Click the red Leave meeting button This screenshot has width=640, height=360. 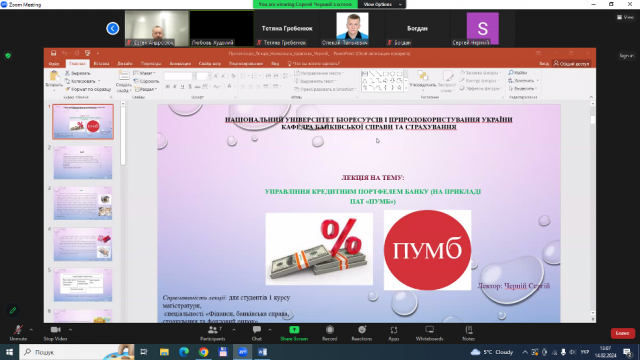click(x=622, y=333)
